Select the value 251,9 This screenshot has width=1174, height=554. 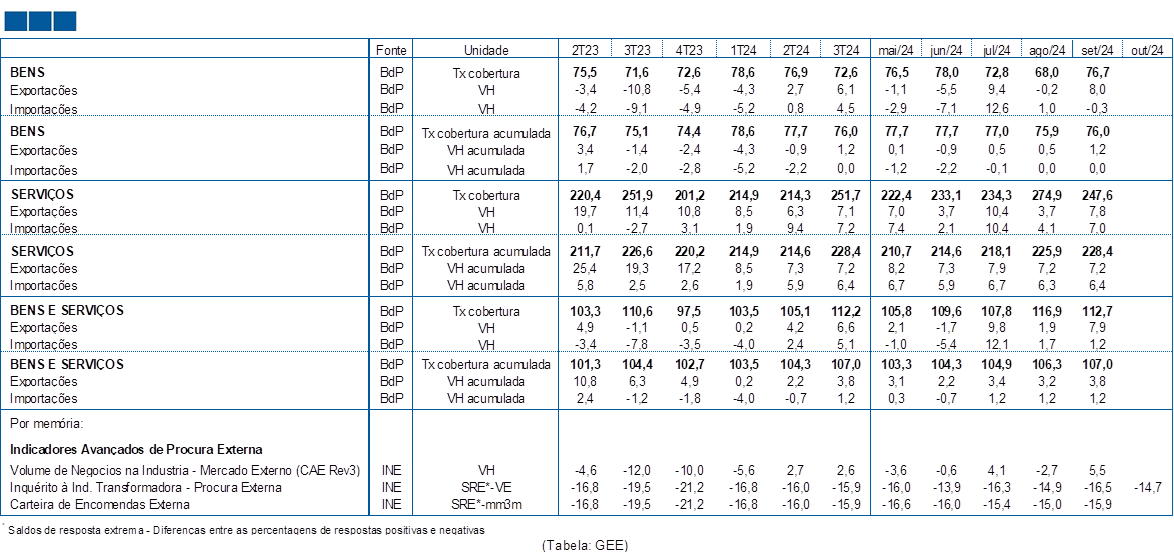pos(637,195)
